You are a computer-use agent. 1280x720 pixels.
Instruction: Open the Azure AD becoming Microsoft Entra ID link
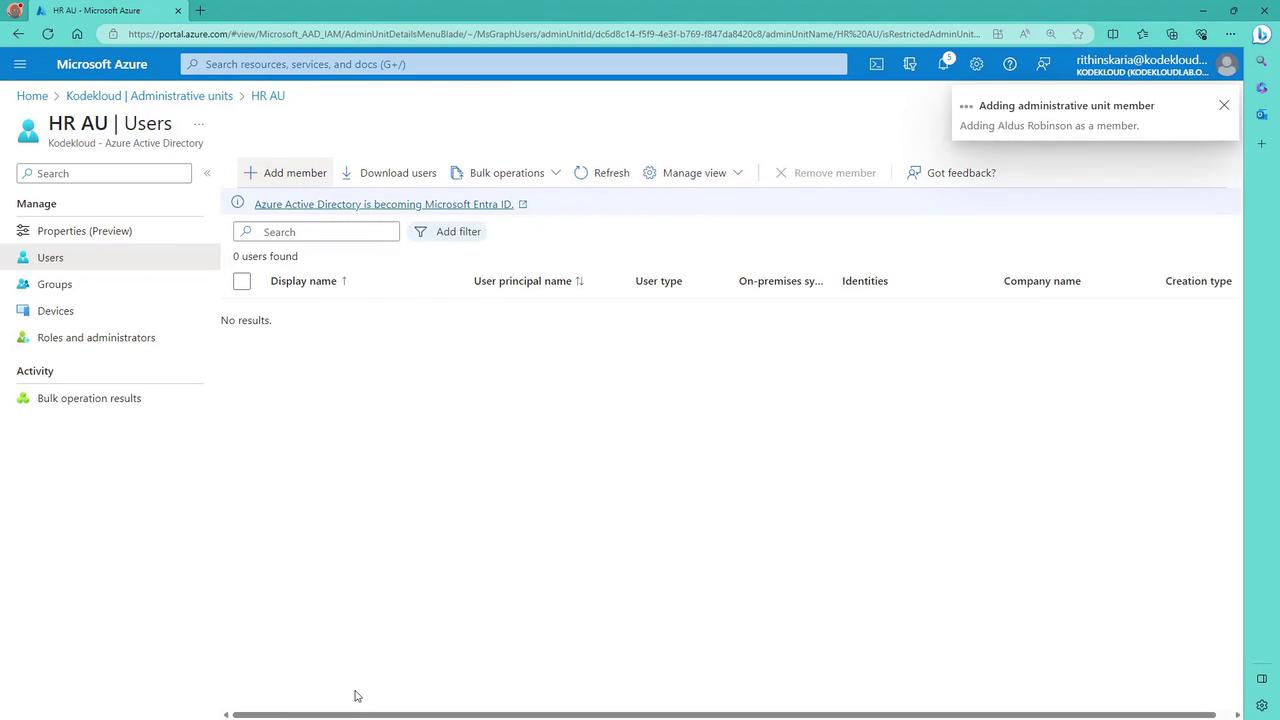click(384, 204)
